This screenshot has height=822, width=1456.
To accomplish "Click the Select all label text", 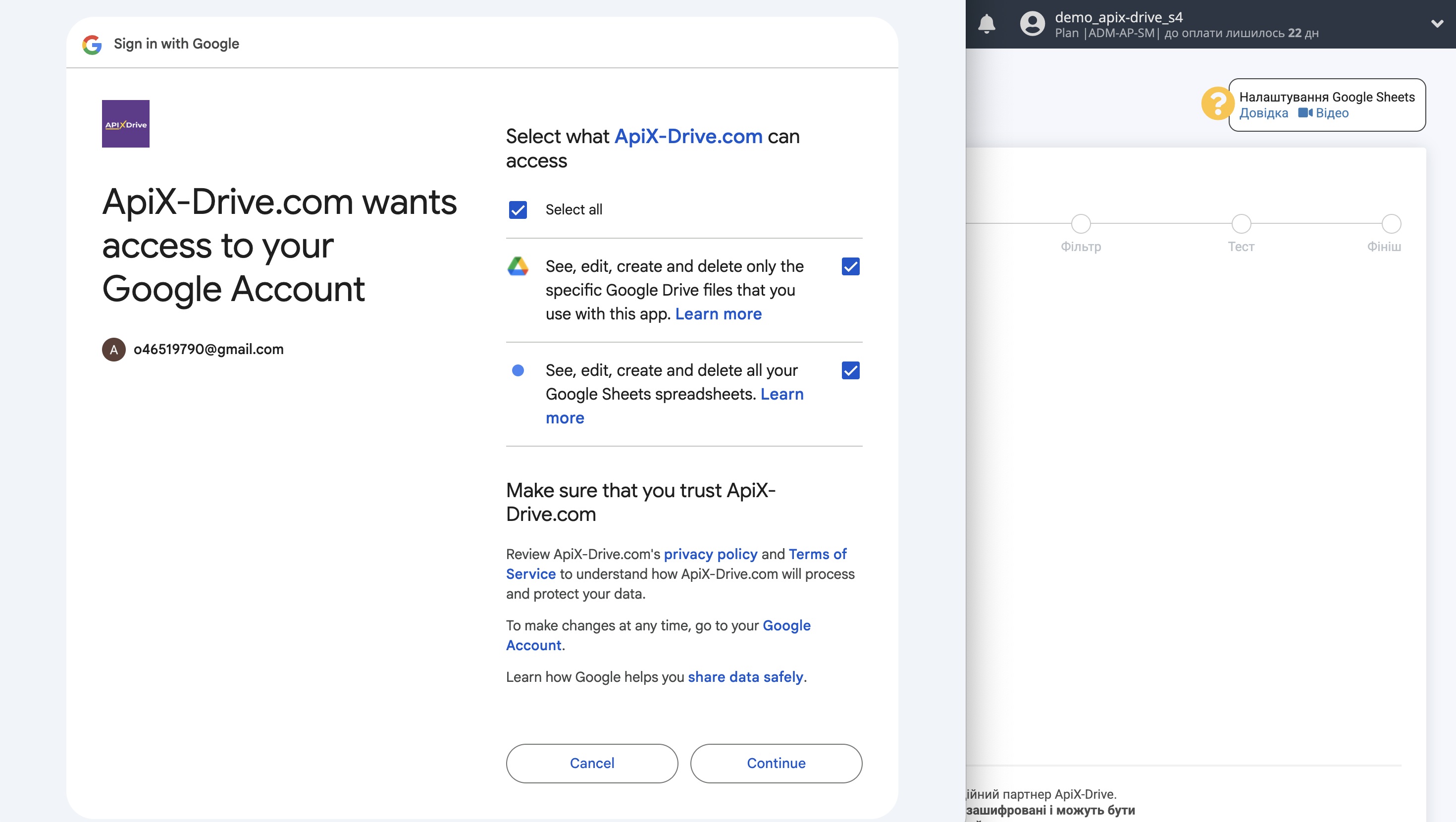I will click(x=573, y=210).
